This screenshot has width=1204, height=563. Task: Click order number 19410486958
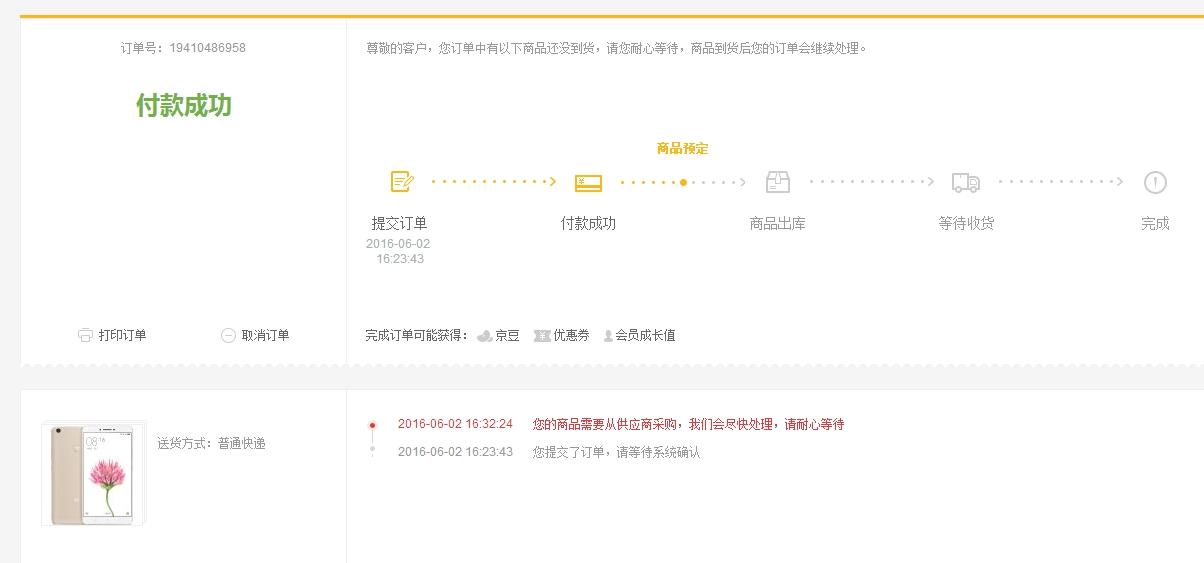pos(207,48)
